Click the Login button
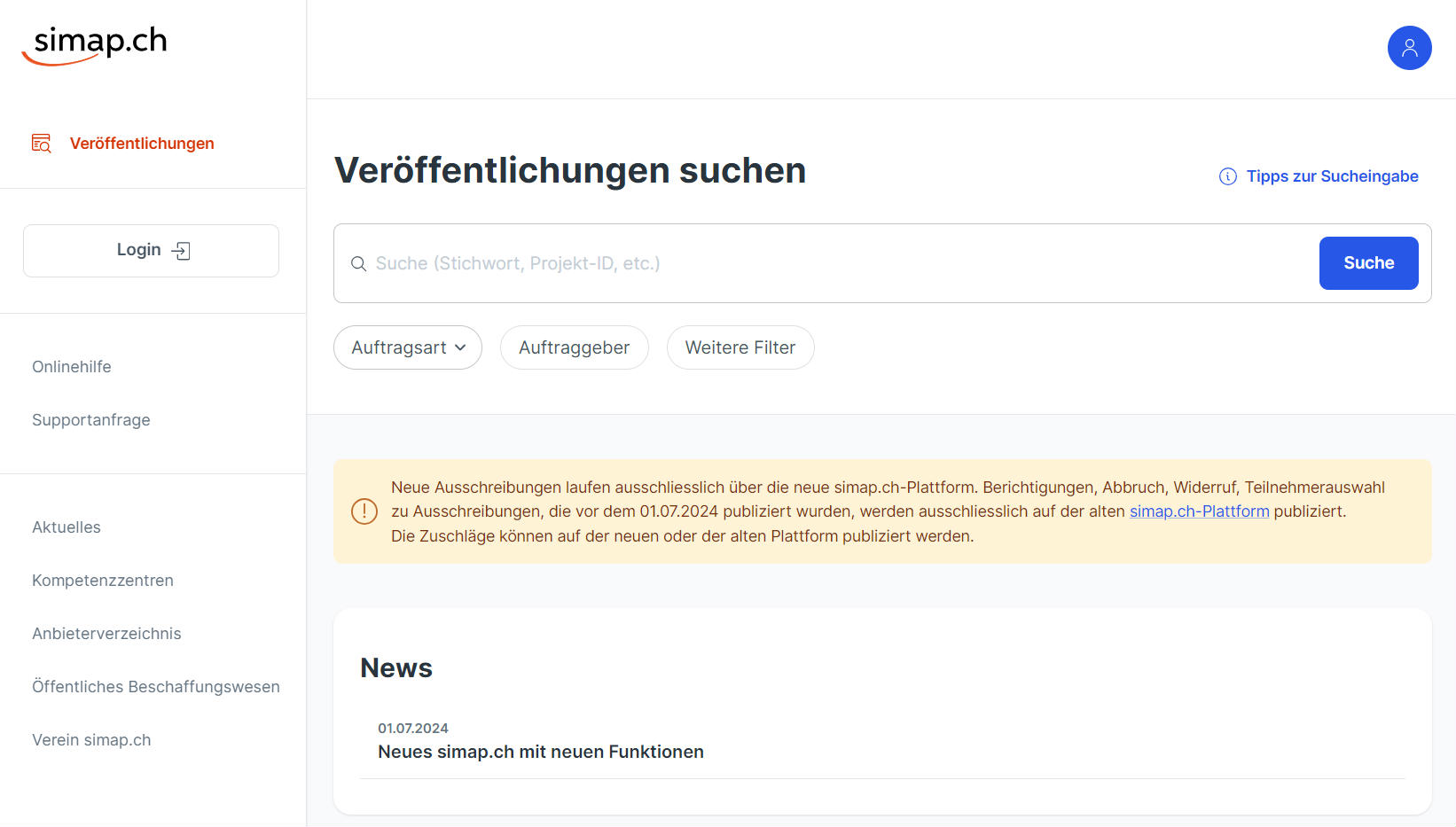This screenshot has width=1456, height=827. pyautogui.click(x=151, y=251)
